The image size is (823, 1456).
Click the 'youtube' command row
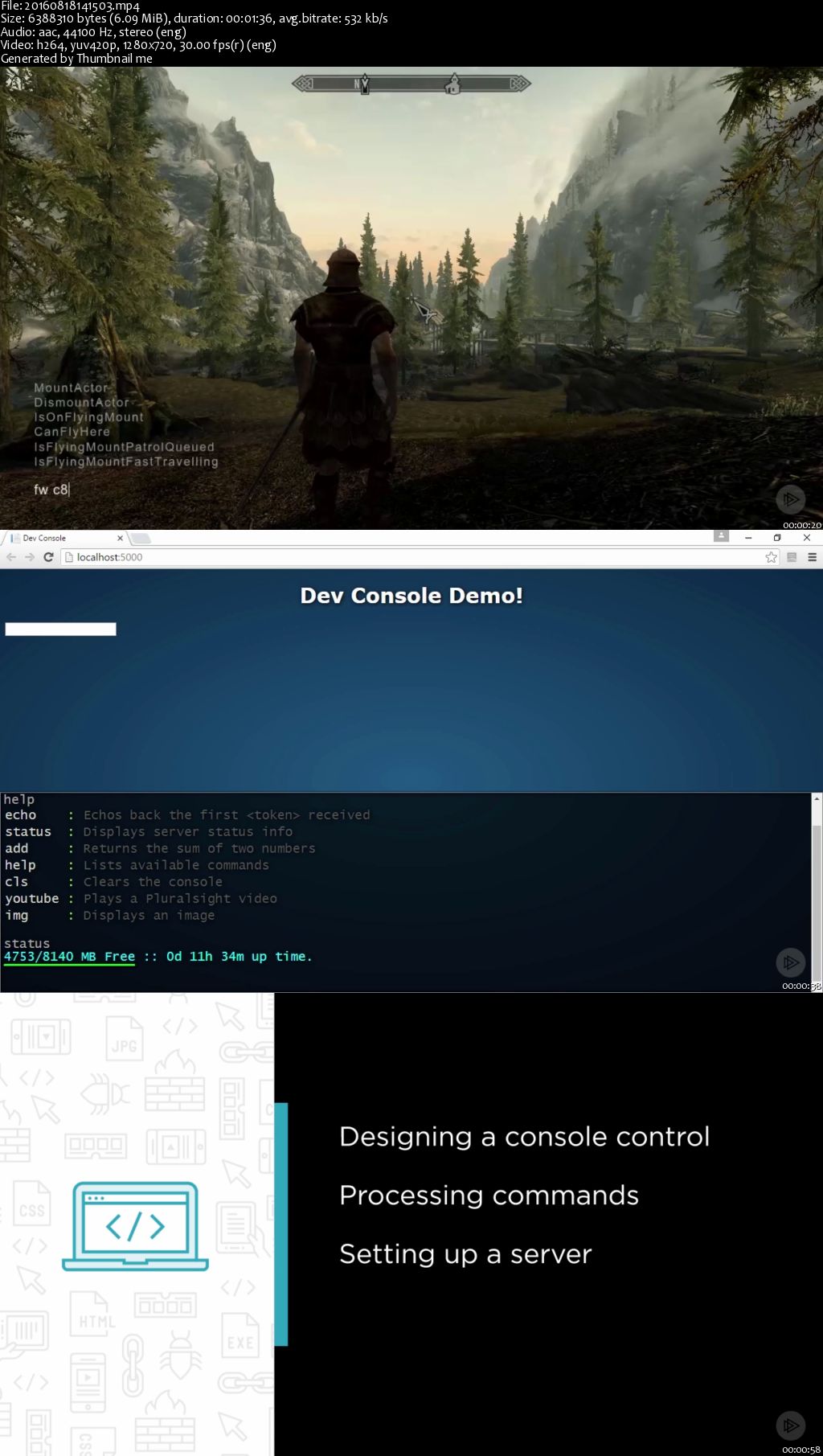pos(141,898)
